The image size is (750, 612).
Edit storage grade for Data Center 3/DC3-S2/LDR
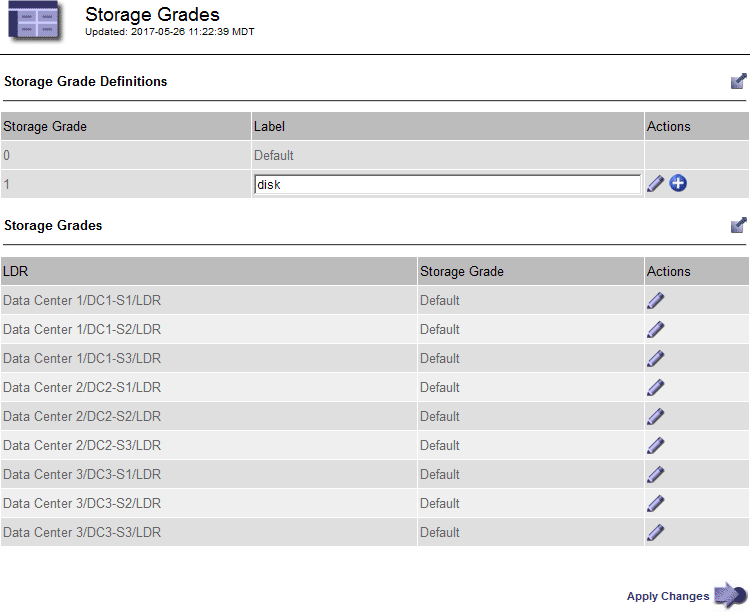655,504
